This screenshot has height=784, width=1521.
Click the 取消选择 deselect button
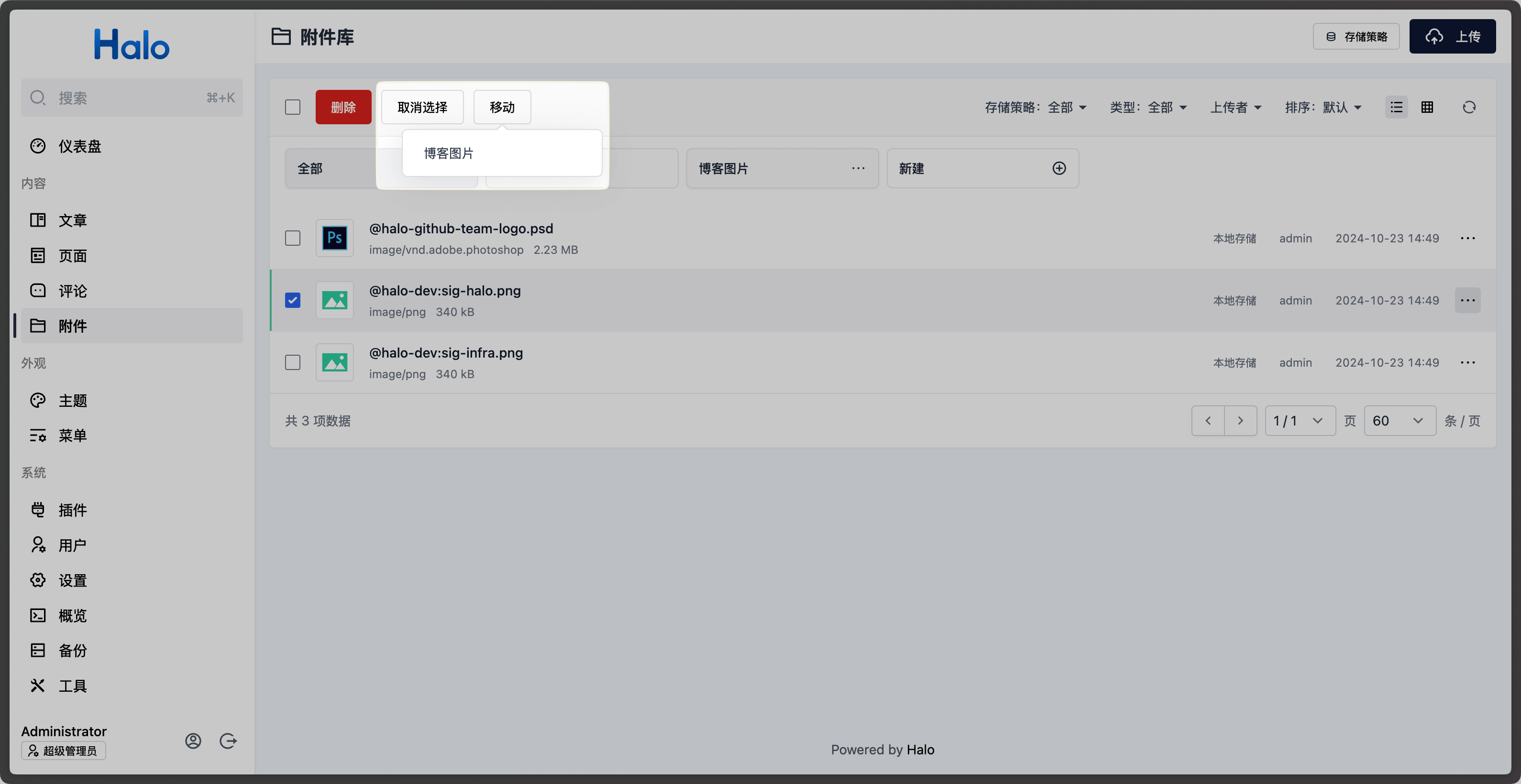point(421,107)
